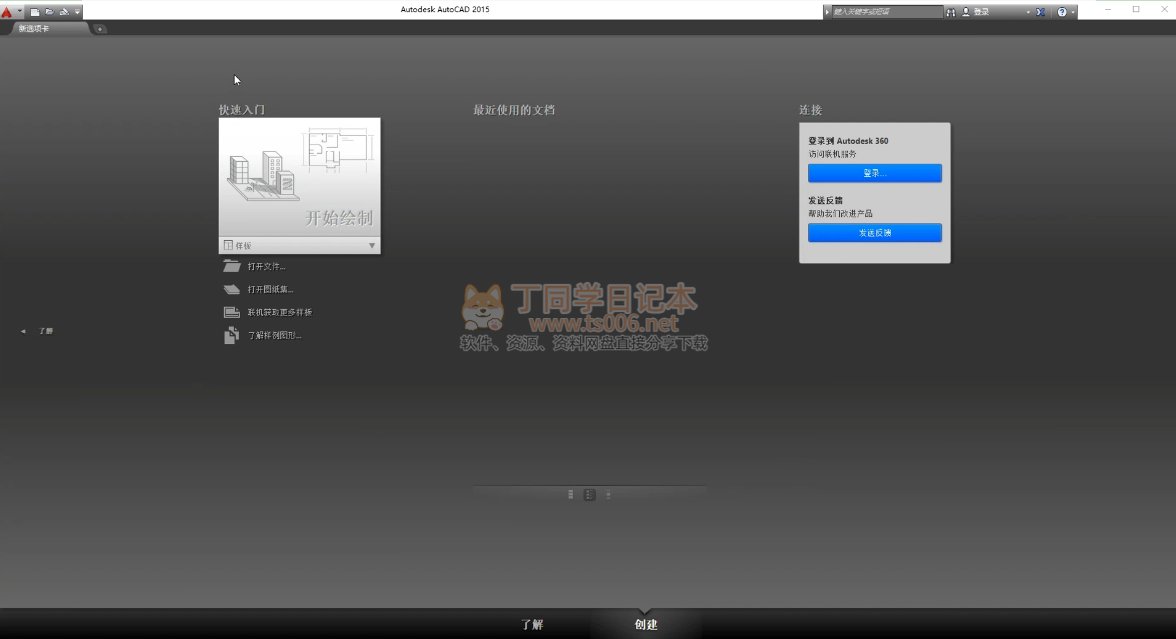Image resolution: width=1176 pixels, height=639 pixels.
Task: Click the blue 登录 button for Autodesk 360
Action: pos(875,173)
